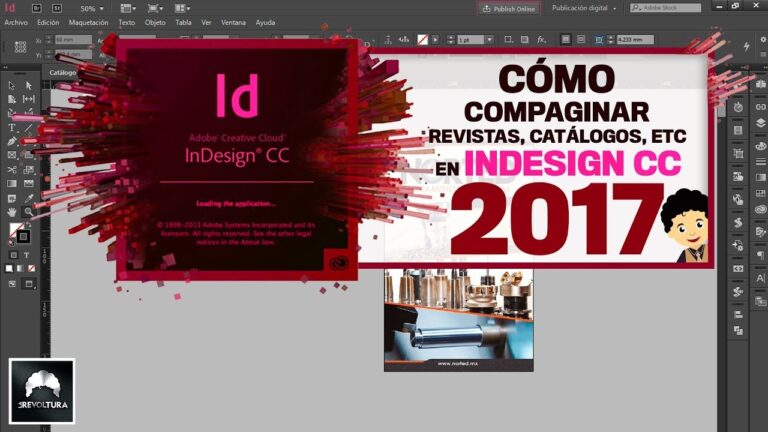Image resolution: width=768 pixels, height=432 pixels.
Task: Select the Hand tool
Action: [12, 212]
